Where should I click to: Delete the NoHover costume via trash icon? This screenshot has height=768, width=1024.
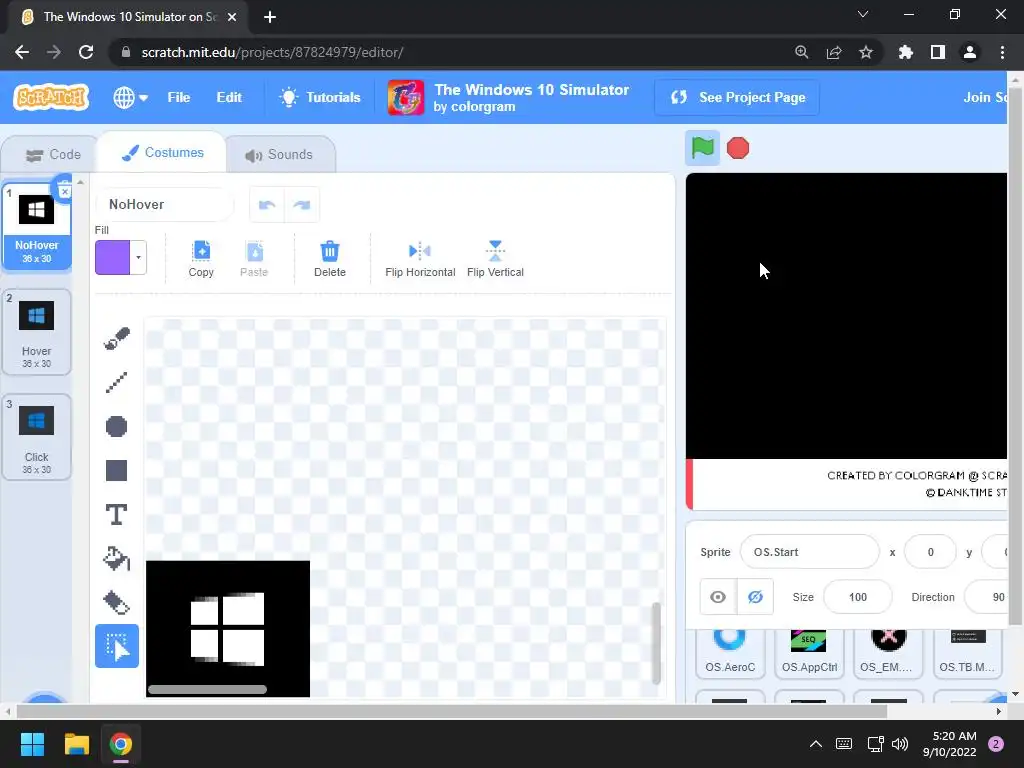click(64, 190)
